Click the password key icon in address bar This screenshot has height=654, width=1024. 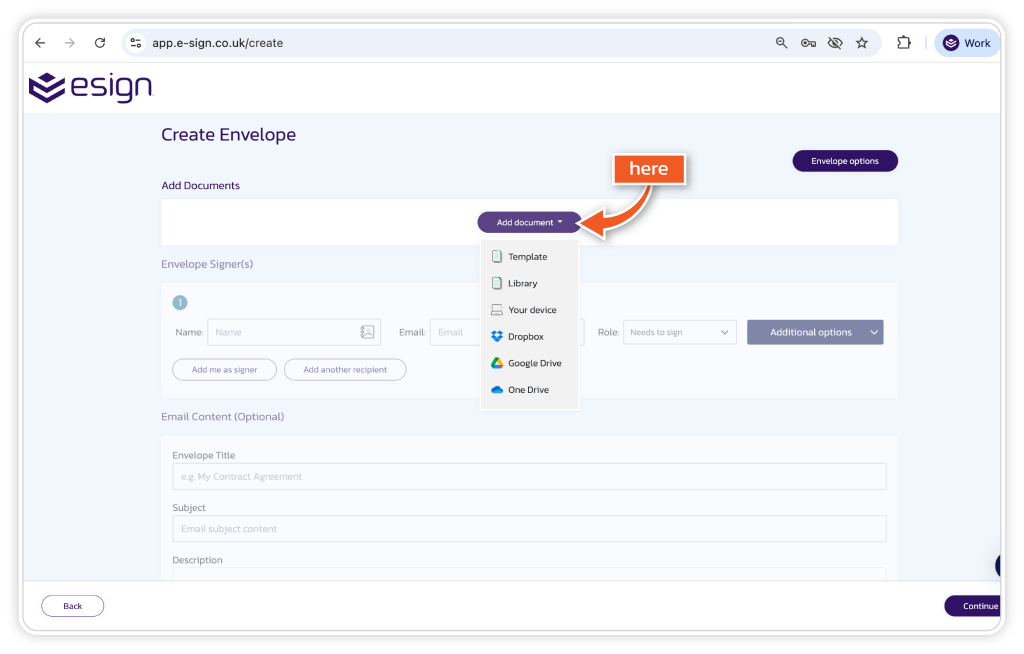point(808,43)
